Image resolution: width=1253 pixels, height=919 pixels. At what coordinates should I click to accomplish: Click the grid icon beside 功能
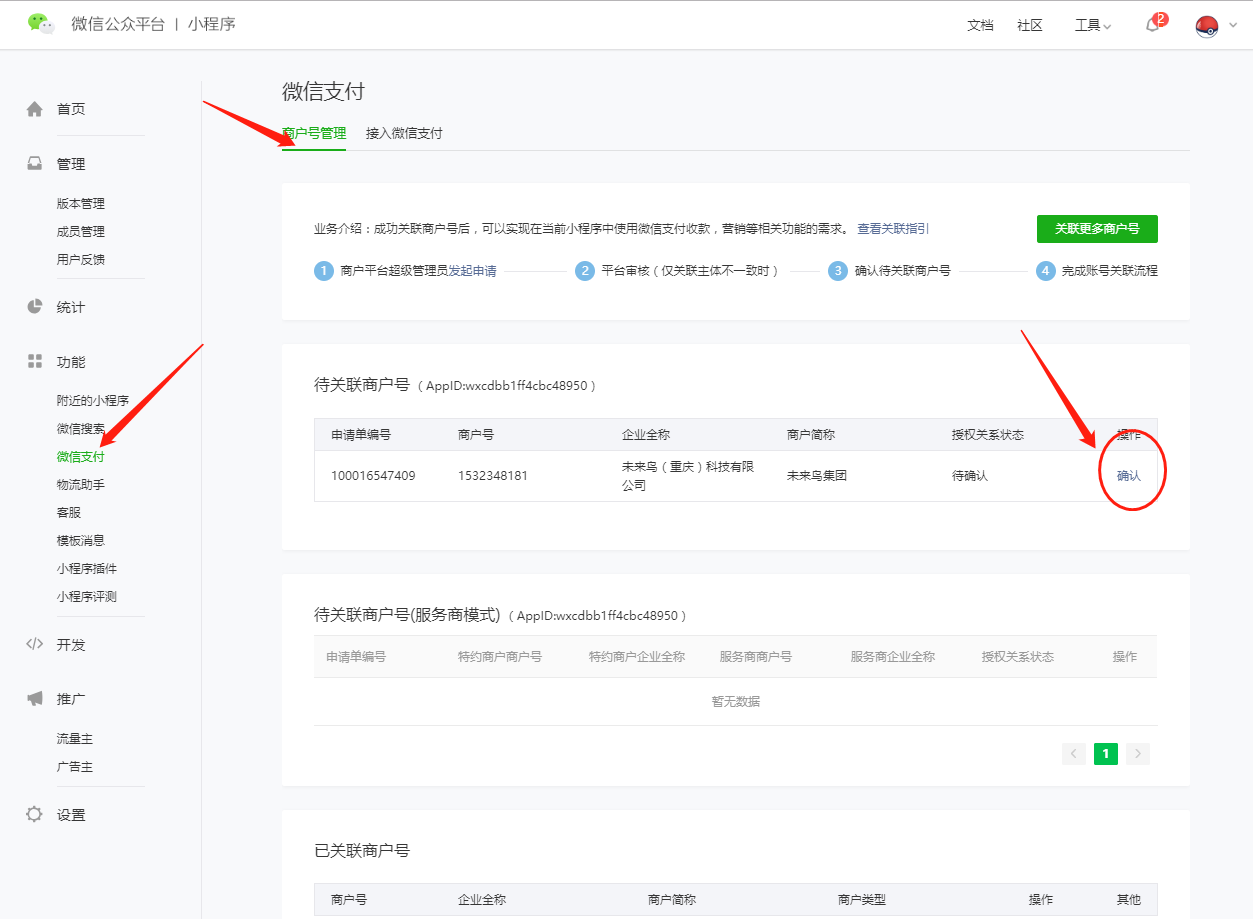point(35,361)
